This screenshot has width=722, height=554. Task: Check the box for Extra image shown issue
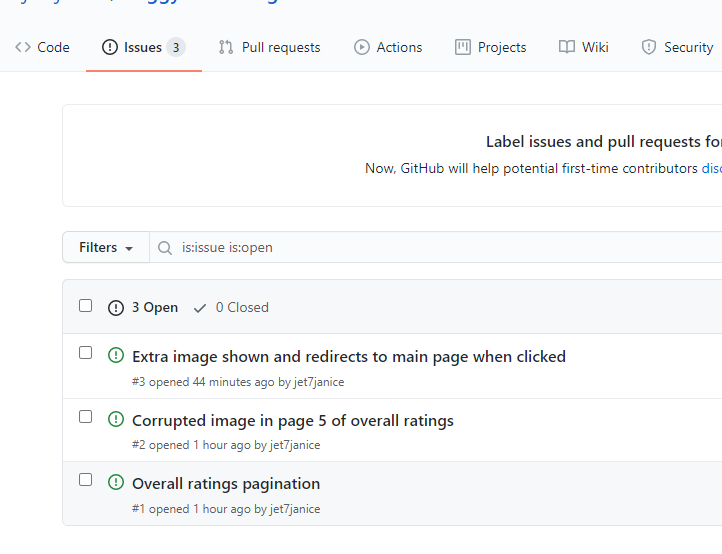point(85,353)
